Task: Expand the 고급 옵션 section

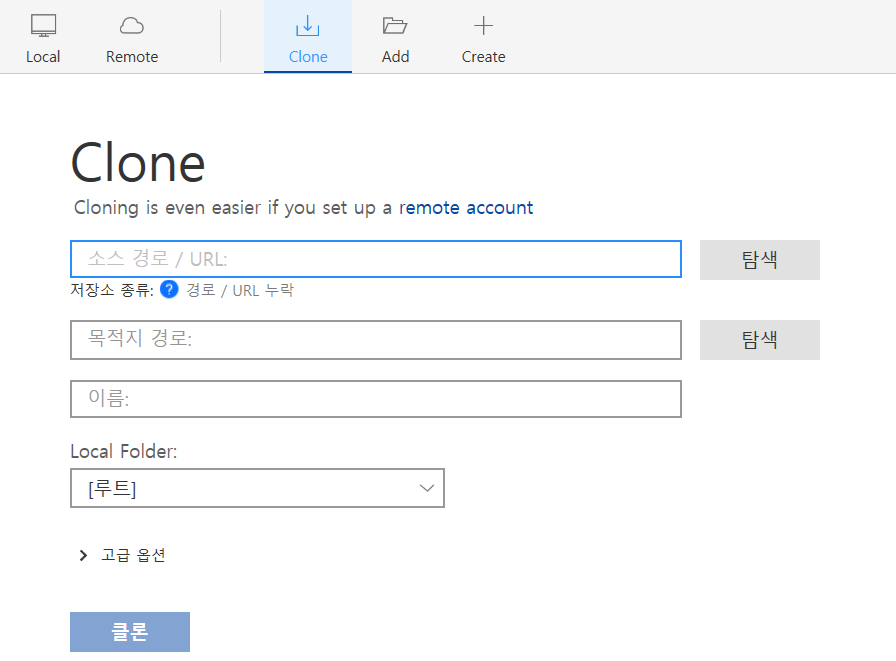Action: [122, 555]
